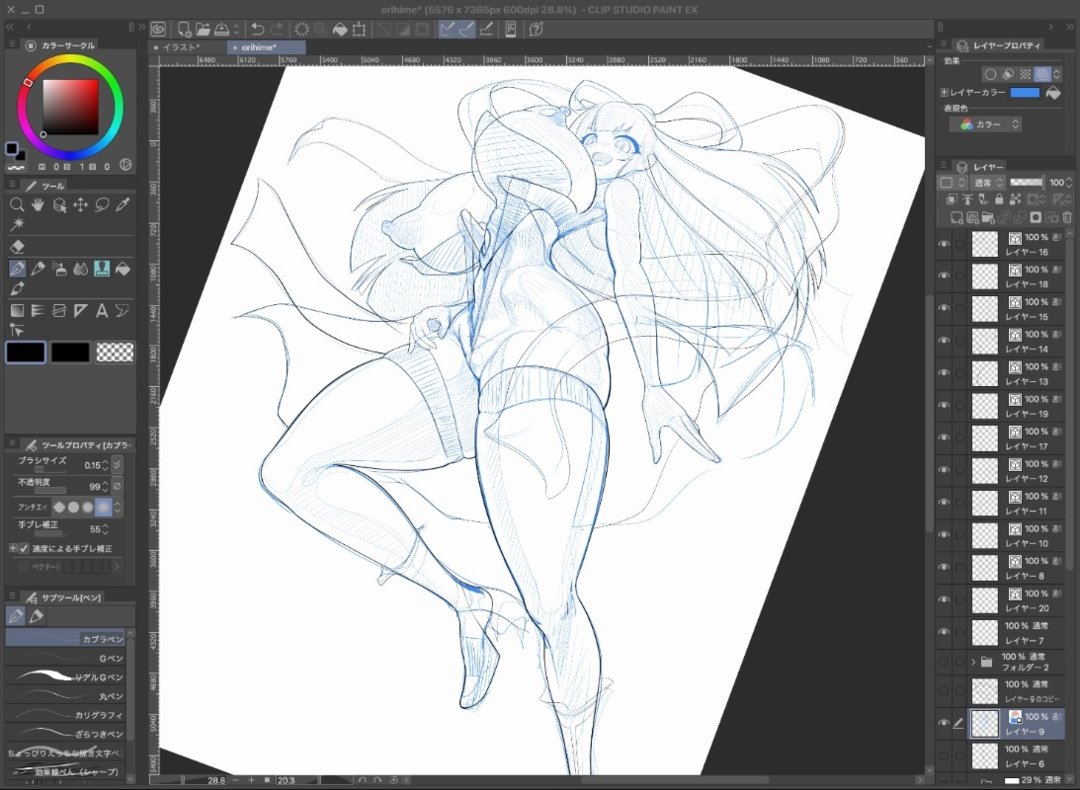The width and height of the screenshot is (1080, 790).
Task: Select the Blend tool with two drops
Action: (81, 269)
